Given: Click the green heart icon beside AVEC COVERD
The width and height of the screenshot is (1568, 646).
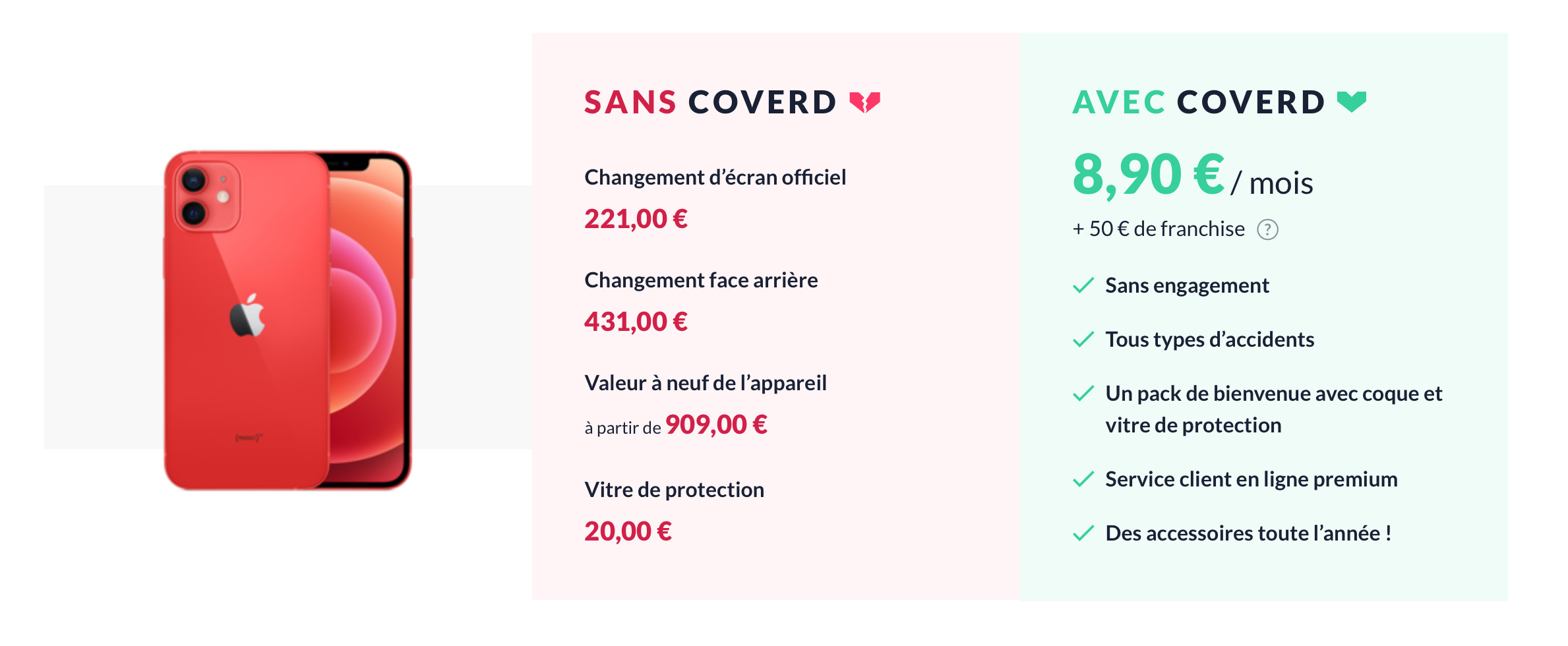Looking at the screenshot, I should (1351, 102).
